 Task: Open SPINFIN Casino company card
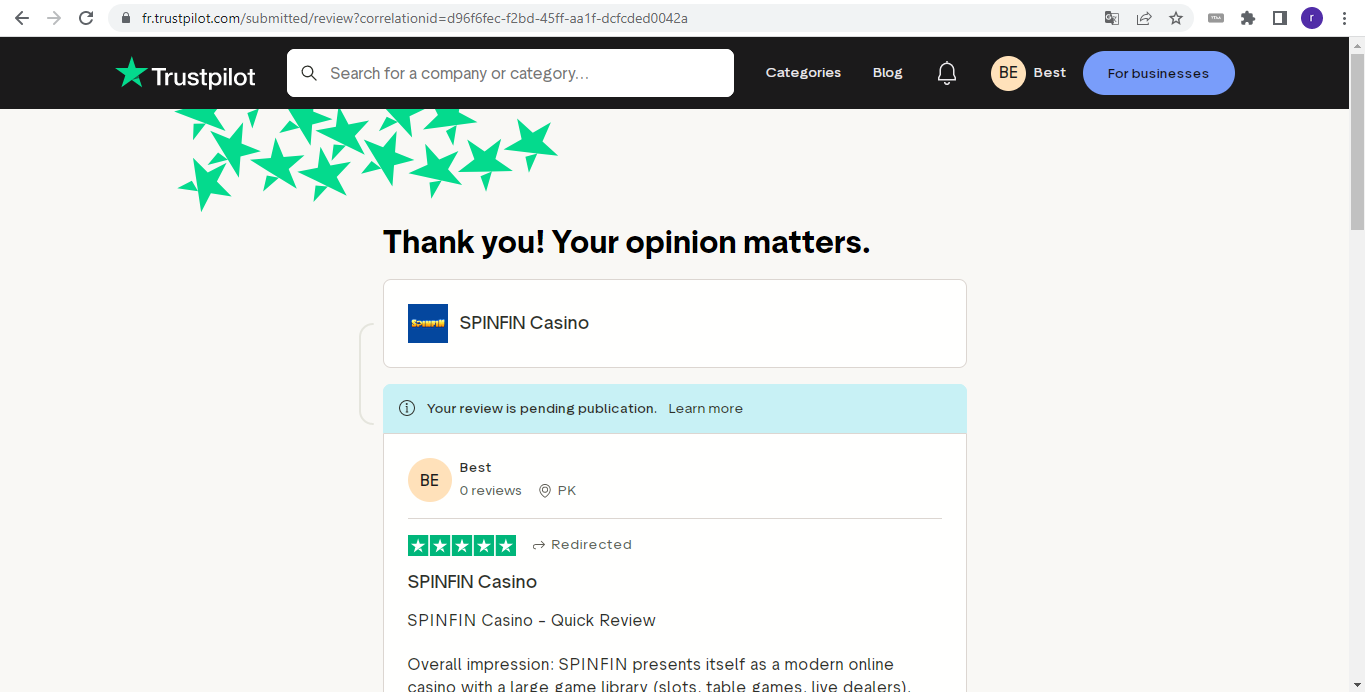pos(675,323)
